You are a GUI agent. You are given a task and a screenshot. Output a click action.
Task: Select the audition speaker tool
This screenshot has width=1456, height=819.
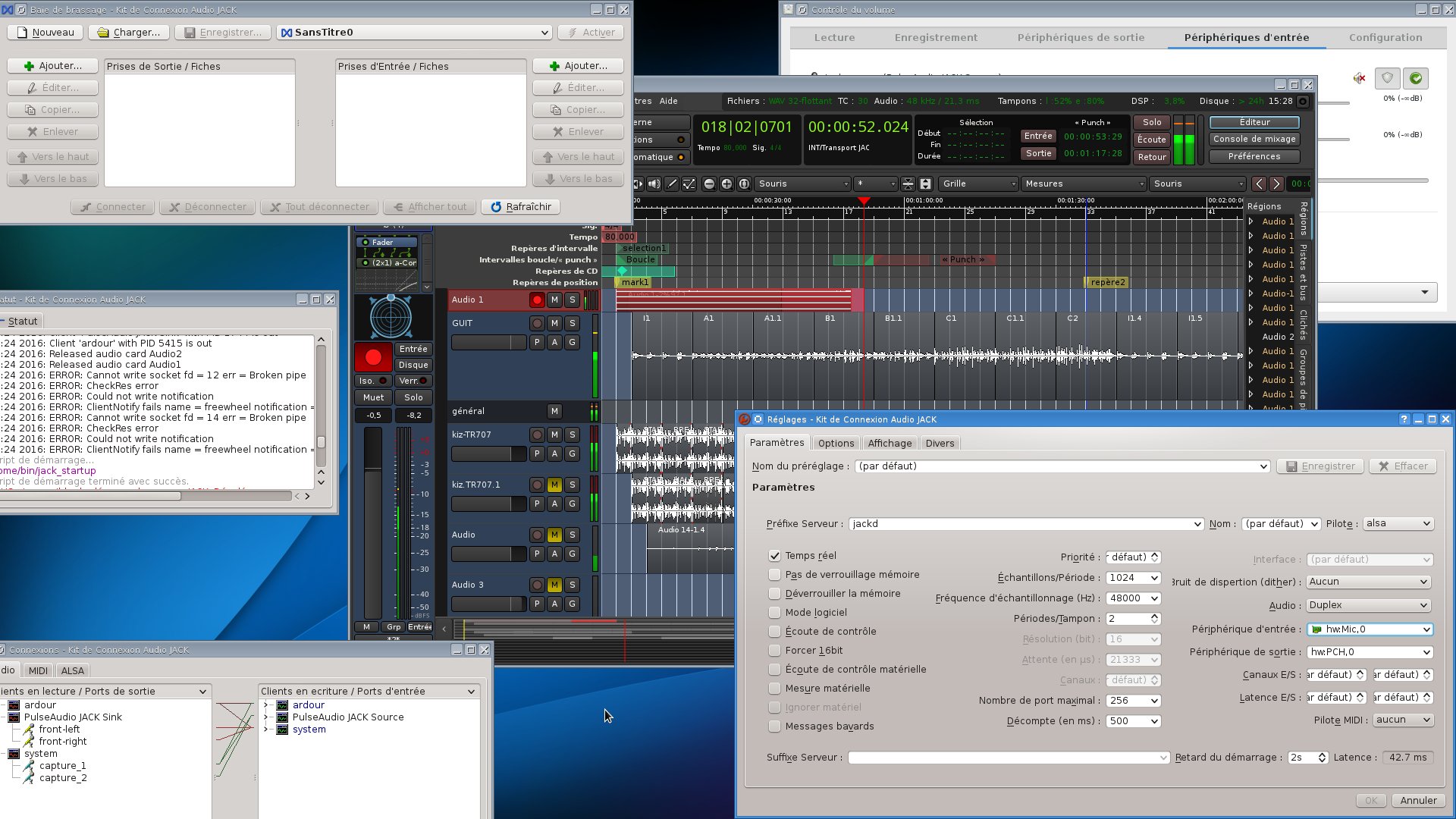point(654,184)
